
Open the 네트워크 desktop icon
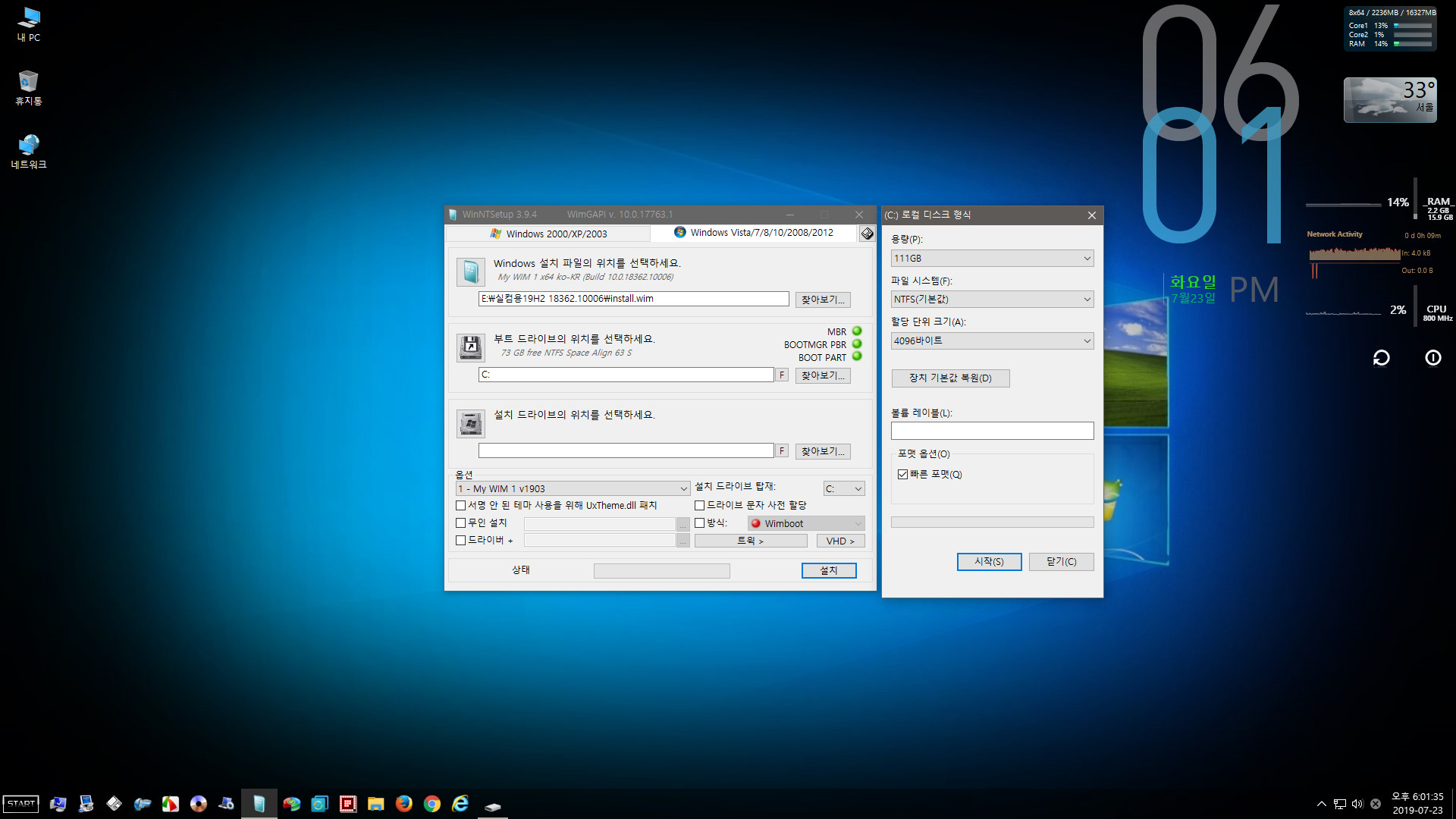coord(29,151)
